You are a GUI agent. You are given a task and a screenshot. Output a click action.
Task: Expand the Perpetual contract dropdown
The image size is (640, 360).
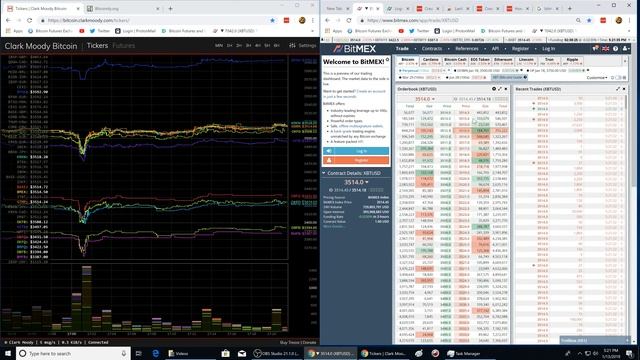click(449, 71)
